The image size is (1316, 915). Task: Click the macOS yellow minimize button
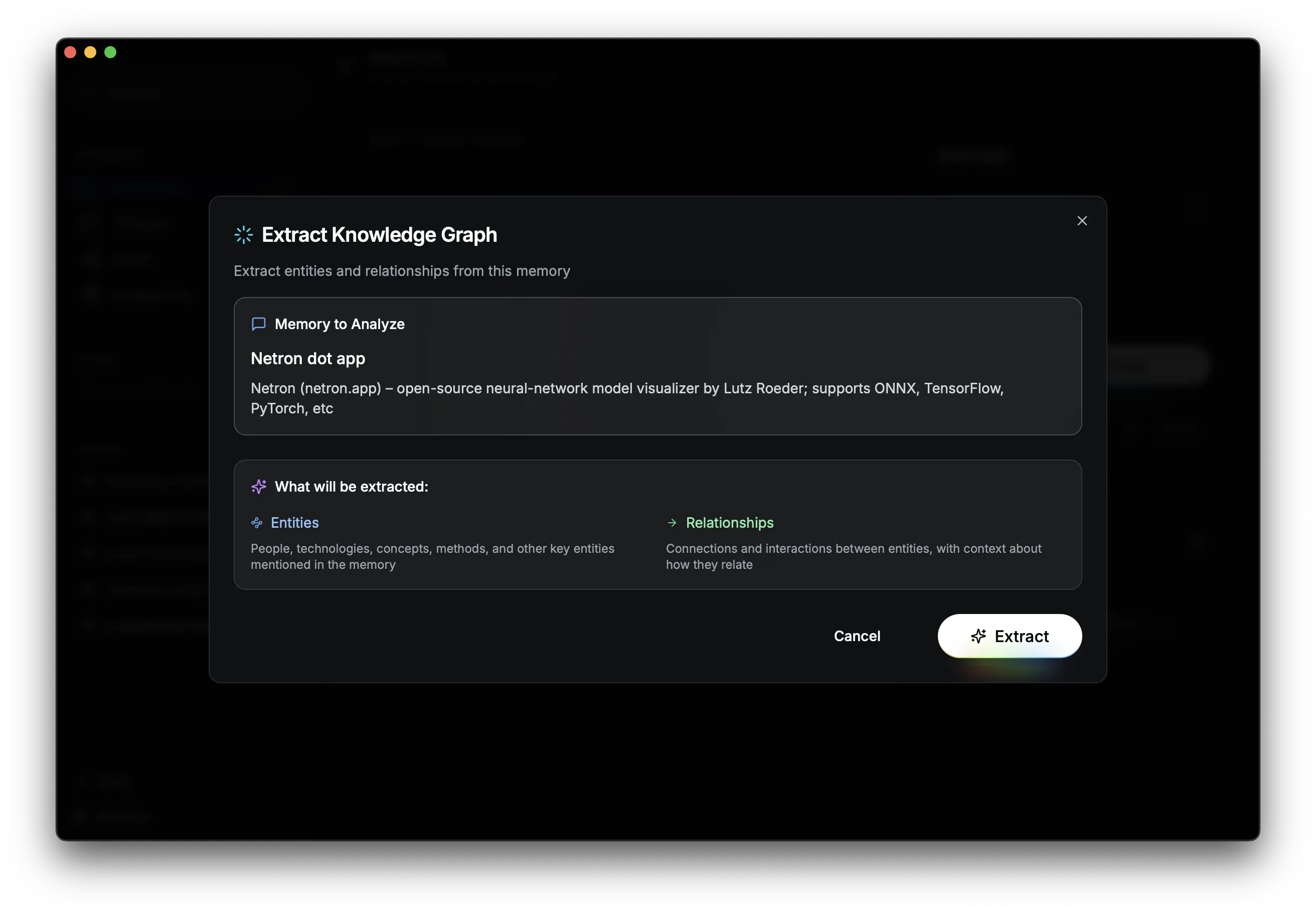coord(90,52)
